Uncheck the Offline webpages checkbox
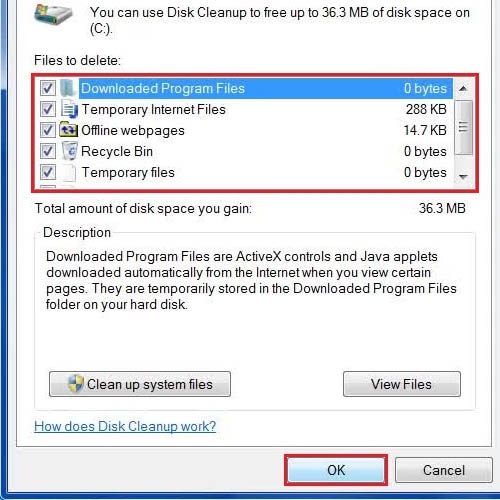500x500 pixels. (48, 130)
